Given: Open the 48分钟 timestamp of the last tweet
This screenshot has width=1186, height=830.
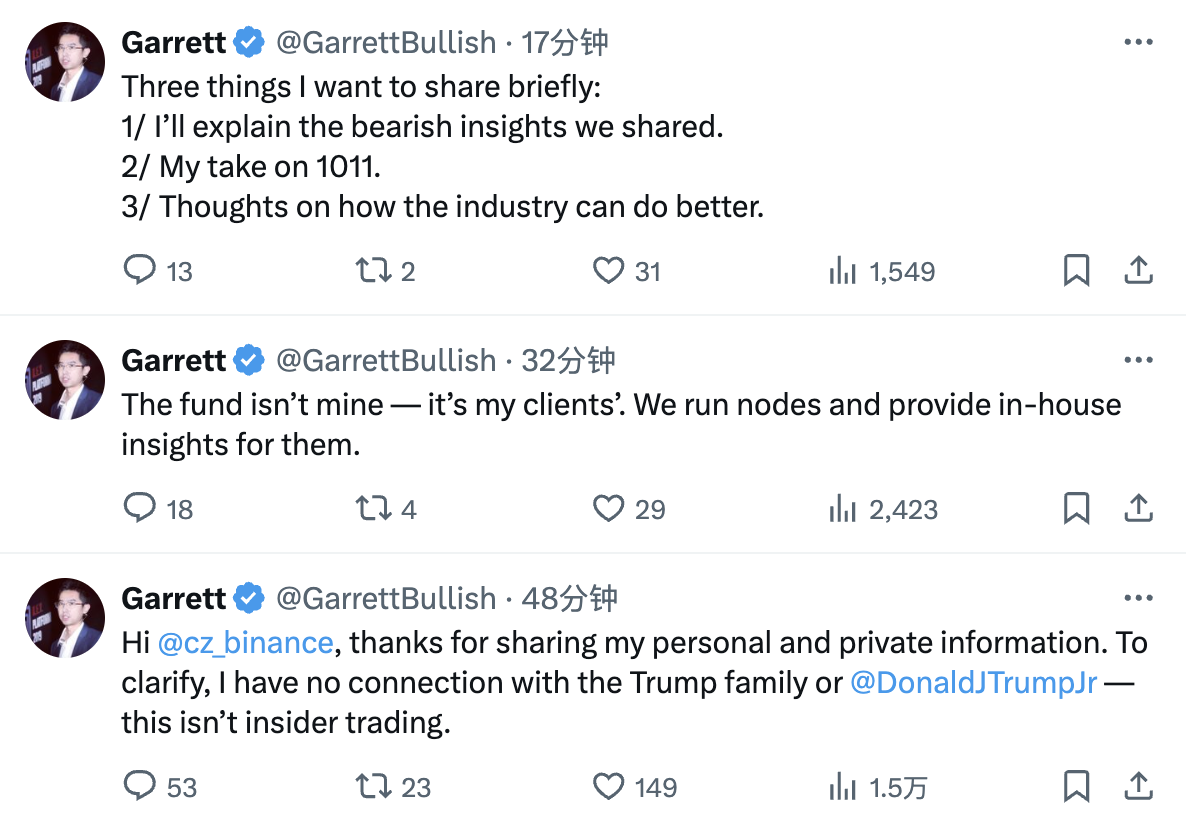Looking at the screenshot, I should tap(569, 598).
